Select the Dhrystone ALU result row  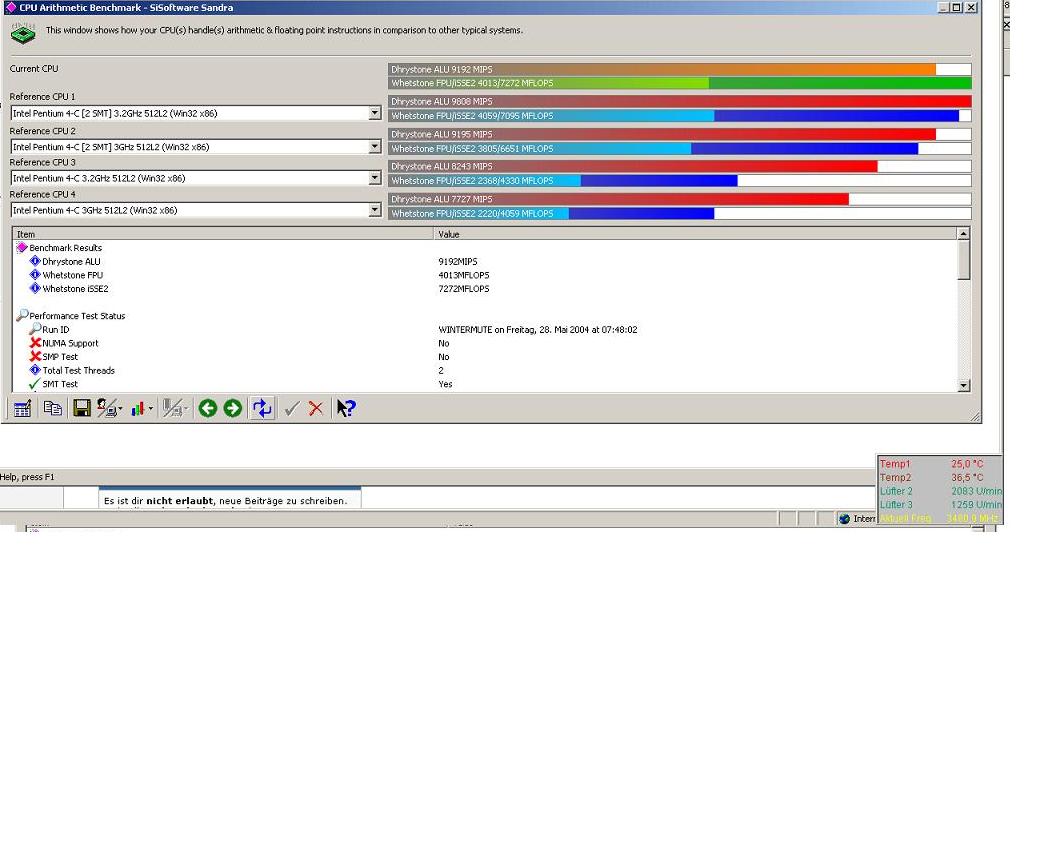[x=484, y=261]
